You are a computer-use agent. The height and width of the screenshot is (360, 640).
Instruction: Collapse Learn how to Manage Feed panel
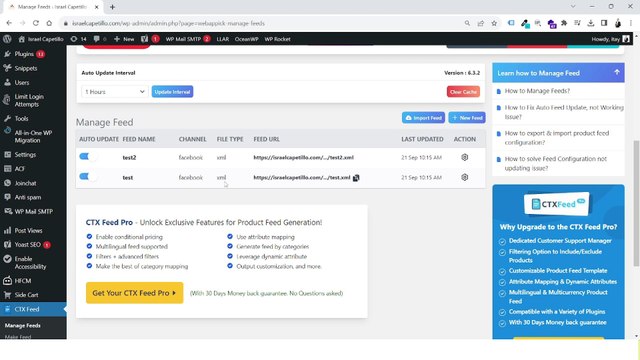point(617,72)
